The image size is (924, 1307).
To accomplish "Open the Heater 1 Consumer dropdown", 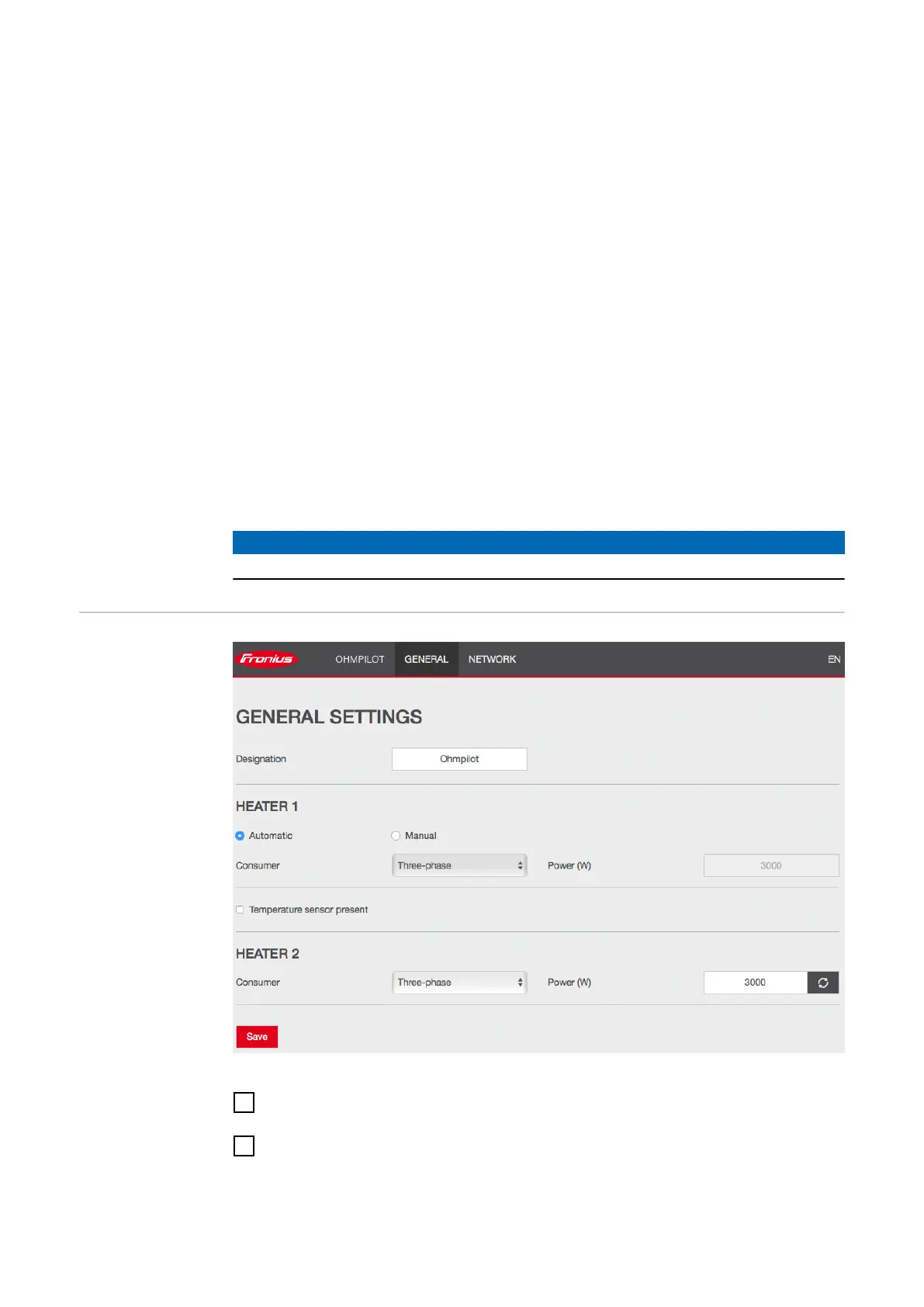I will click(x=459, y=865).
